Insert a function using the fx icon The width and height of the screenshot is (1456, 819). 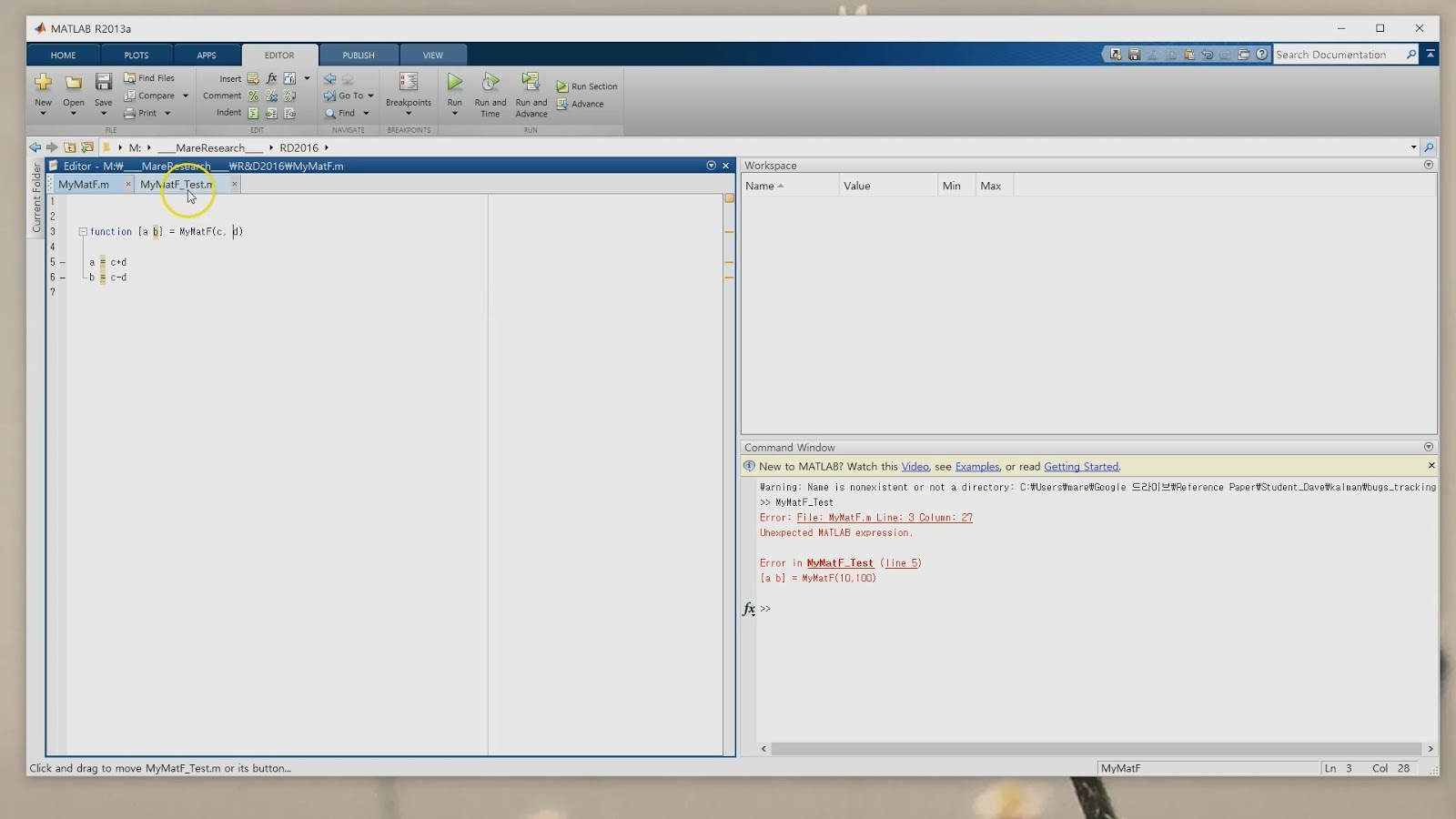point(271,78)
